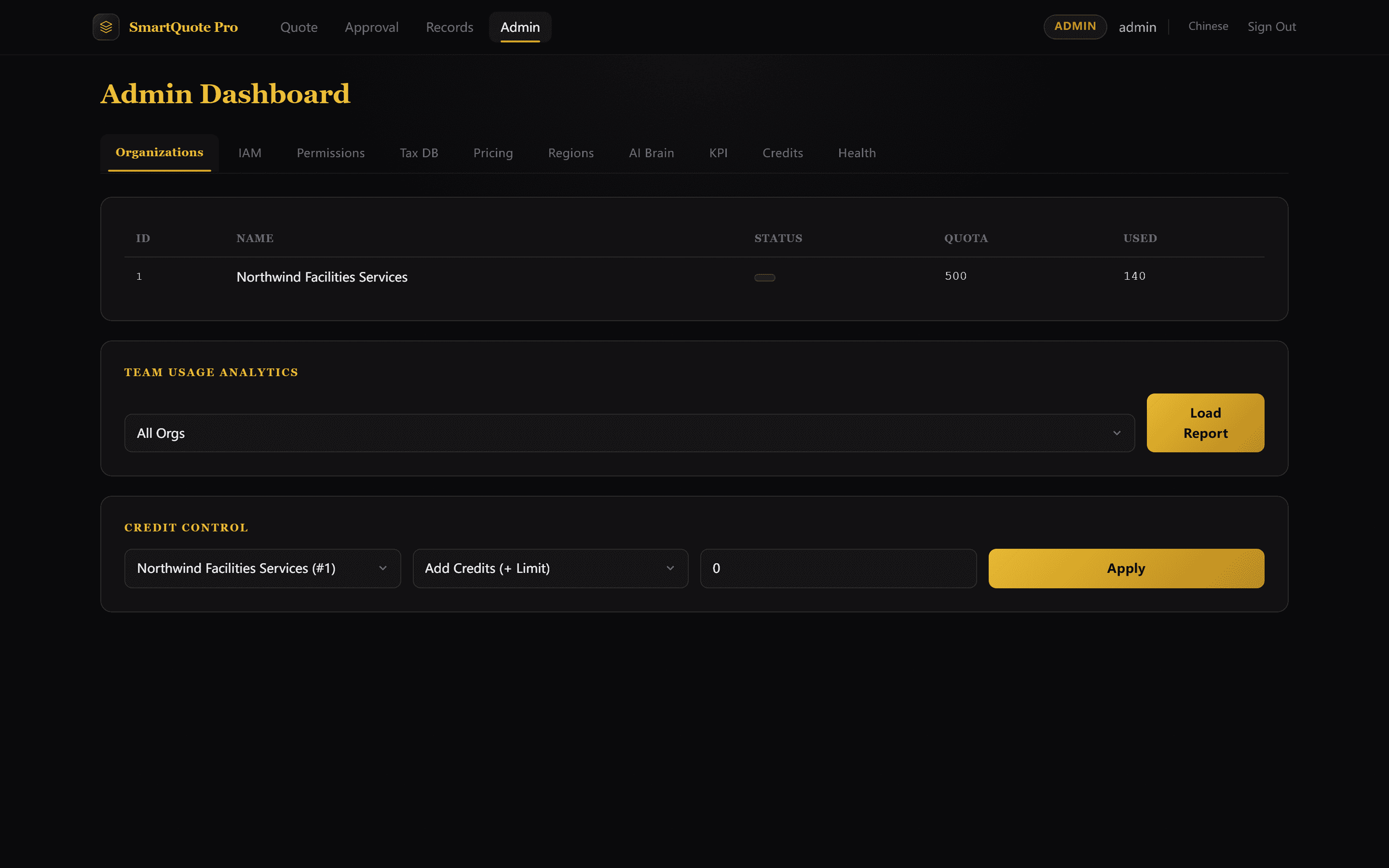Open the Permissions tab
The width and height of the screenshot is (1389, 868).
coord(330,153)
